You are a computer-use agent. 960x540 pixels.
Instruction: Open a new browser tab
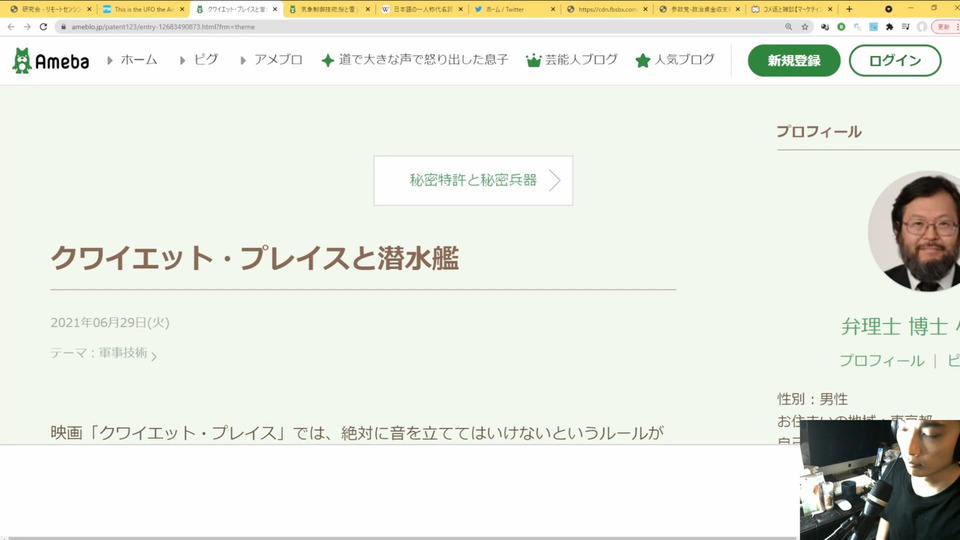tap(849, 9)
